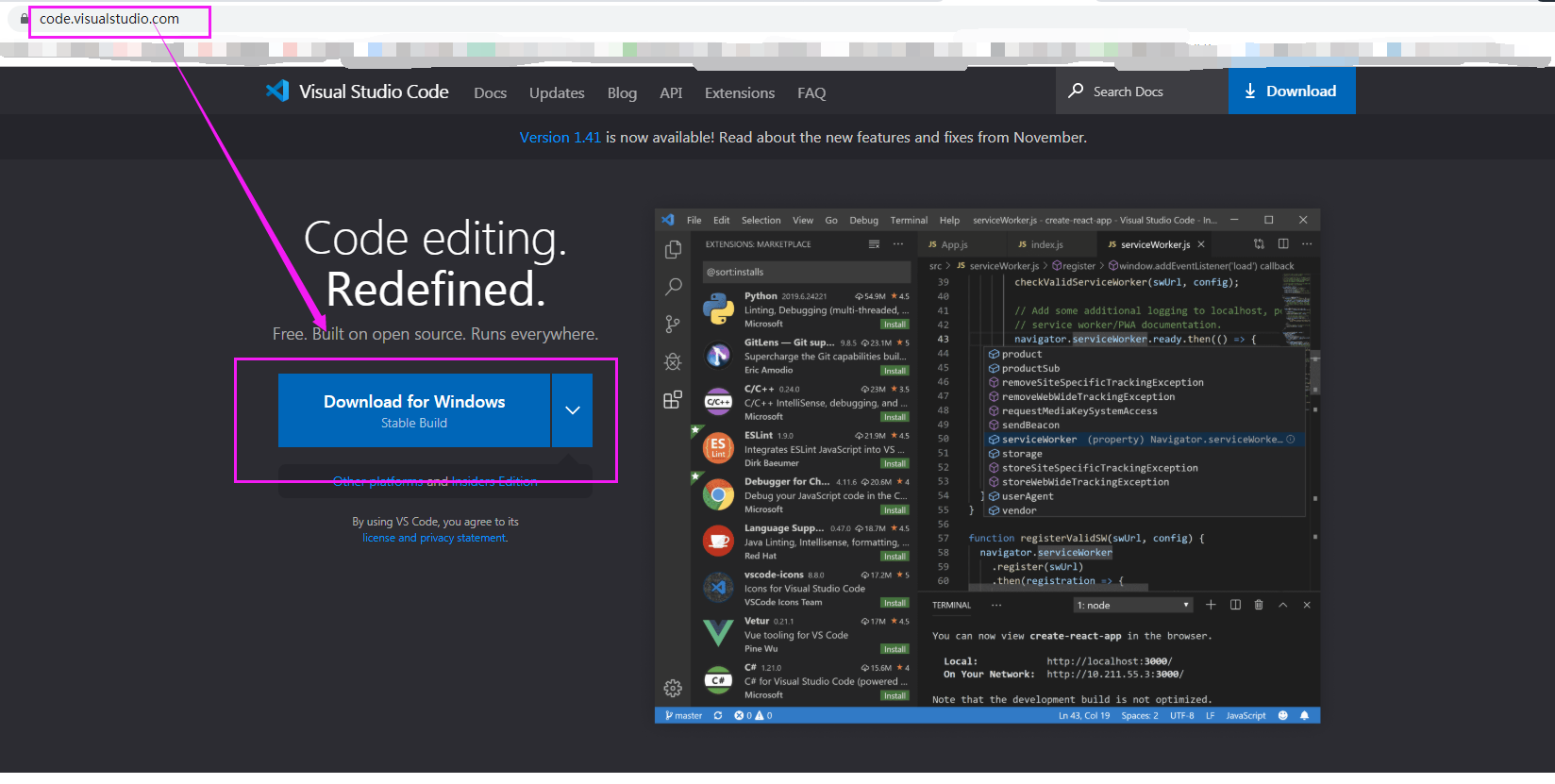Click the Debug bug icon in activity bar

(673, 361)
